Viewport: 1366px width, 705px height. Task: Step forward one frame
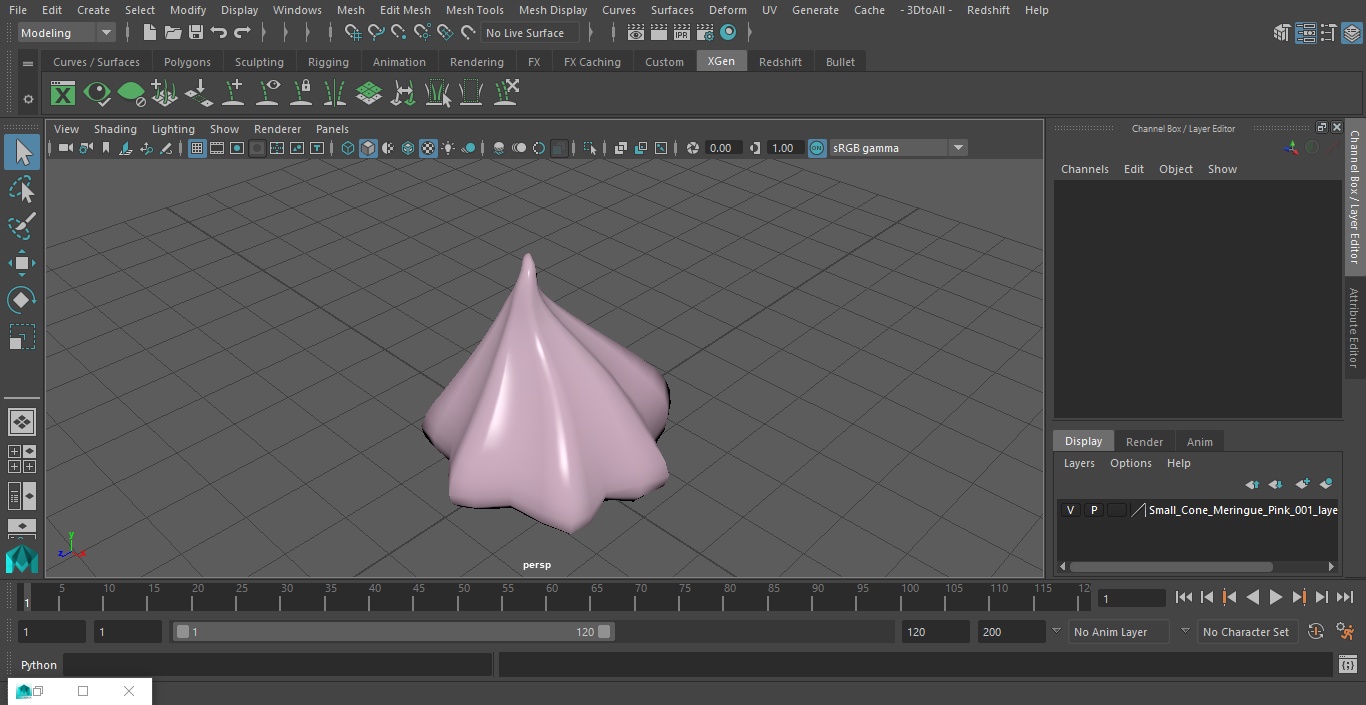tap(1322, 597)
